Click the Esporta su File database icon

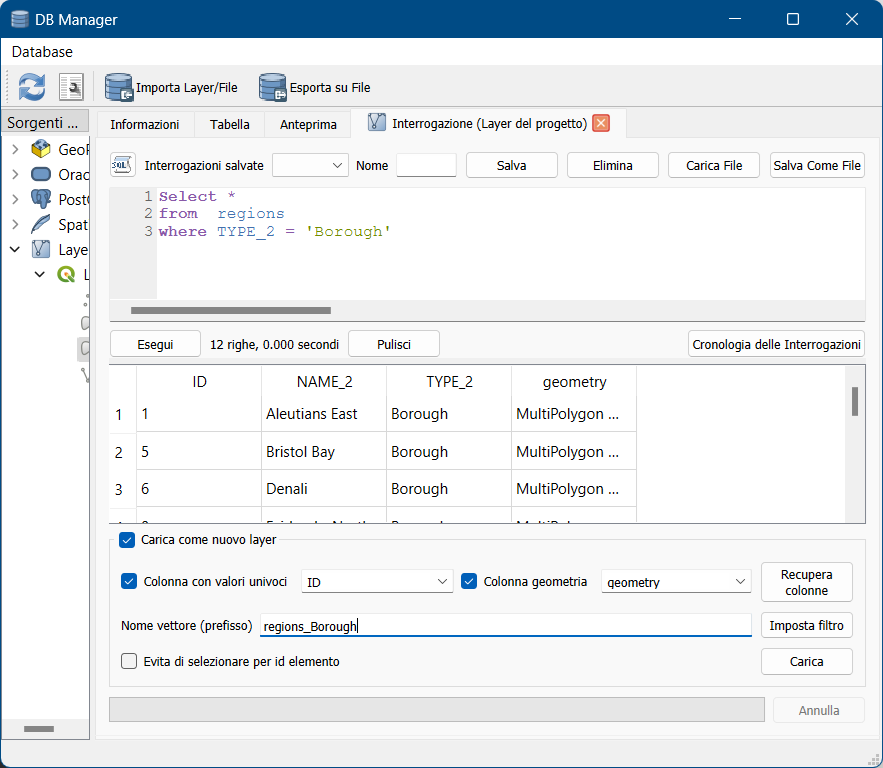click(273, 87)
